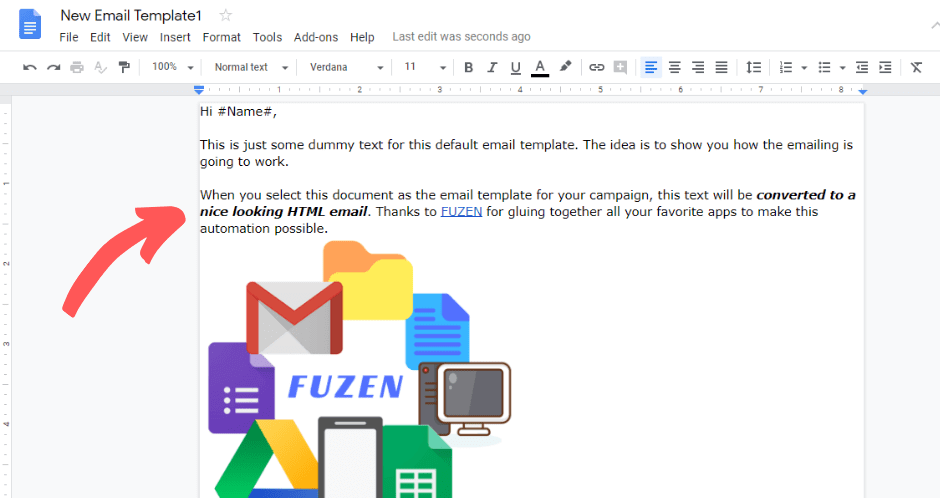
Task: Click the Insert link icon
Action: [x=596, y=67]
